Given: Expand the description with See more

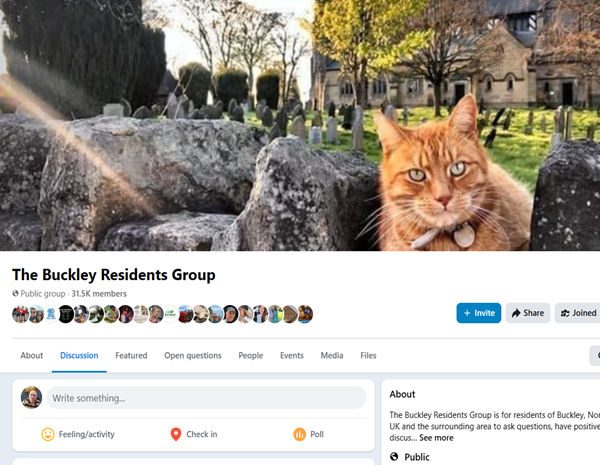Looking at the screenshot, I should tap(436, 438).
